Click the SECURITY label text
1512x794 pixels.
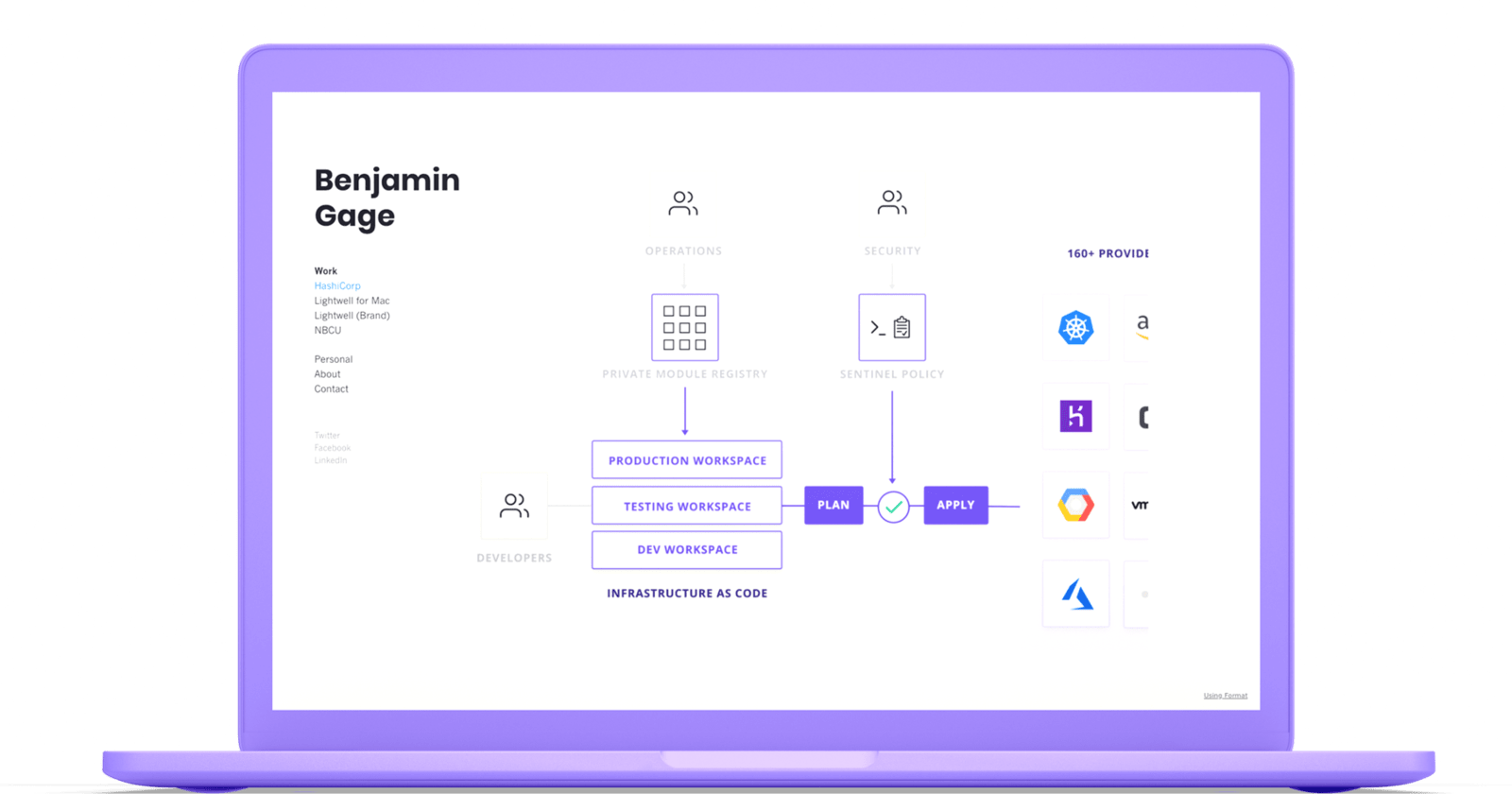pyautogui.click(x=892, y=251)
